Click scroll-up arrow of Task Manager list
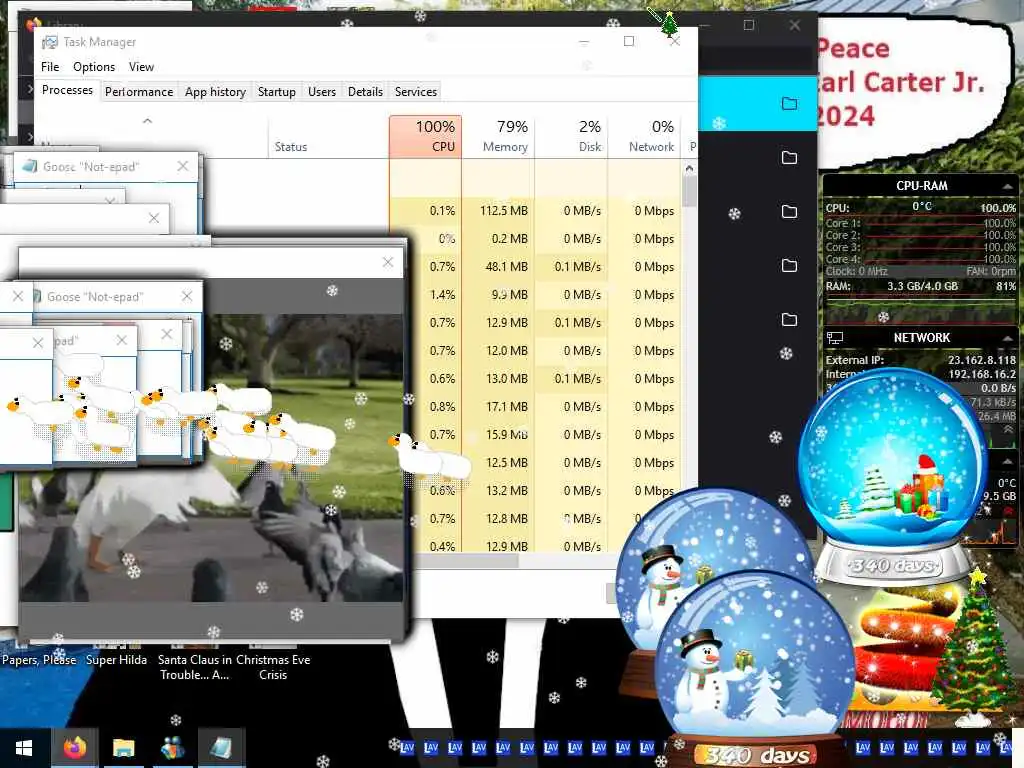This screenshot has width=1024, height=768. coord(689,168)
